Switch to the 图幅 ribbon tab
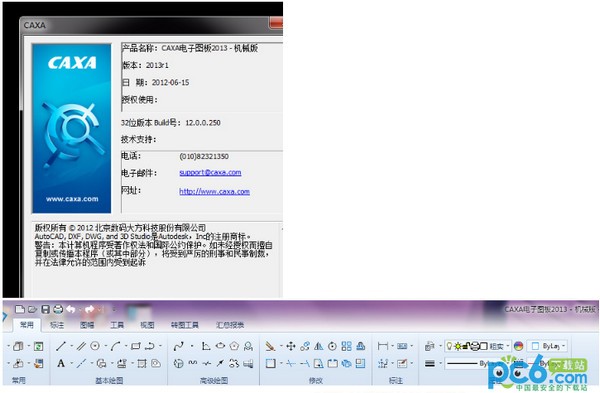The image size is (600, 393). tap(87, 325)
